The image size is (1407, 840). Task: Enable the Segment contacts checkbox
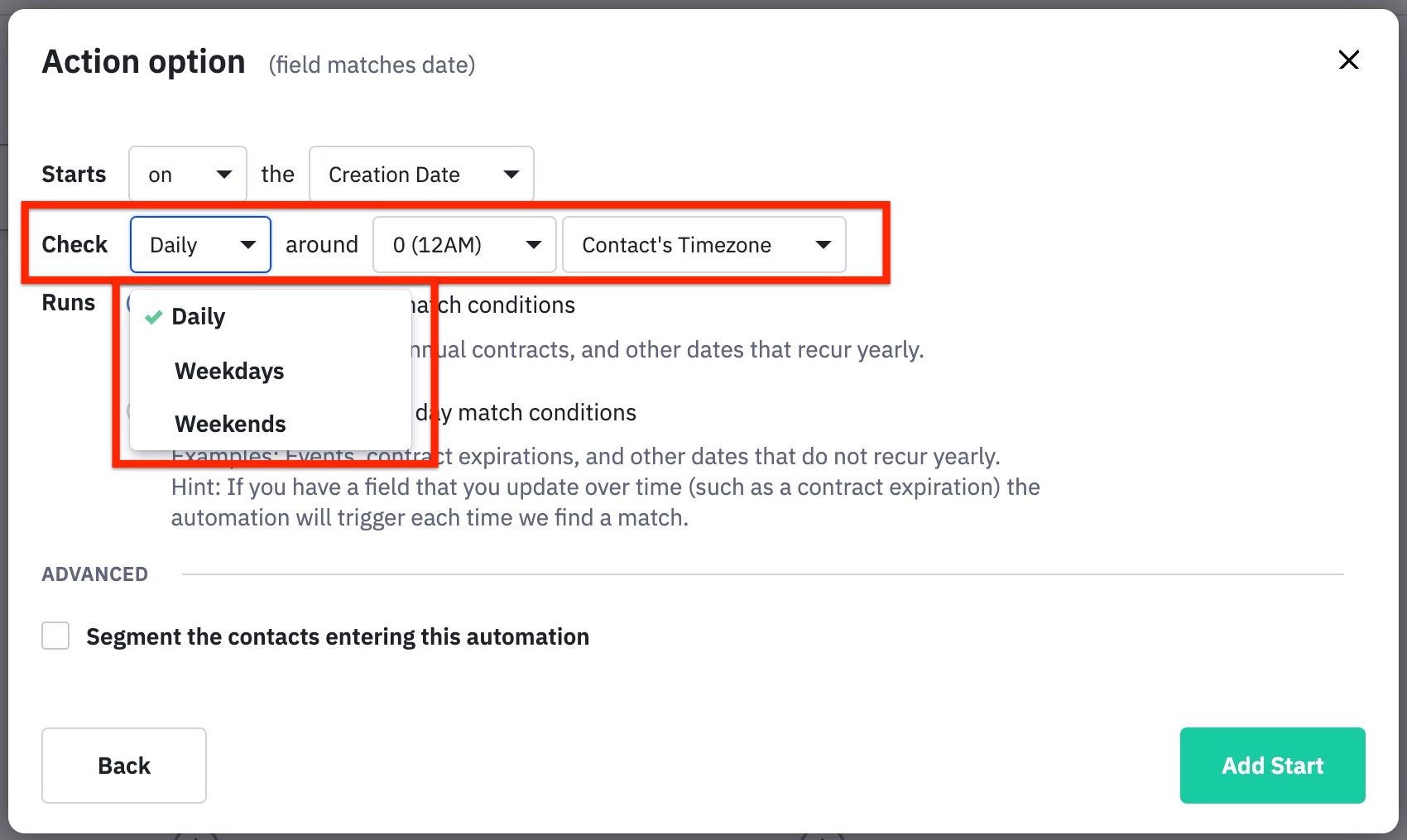[55, 636]
